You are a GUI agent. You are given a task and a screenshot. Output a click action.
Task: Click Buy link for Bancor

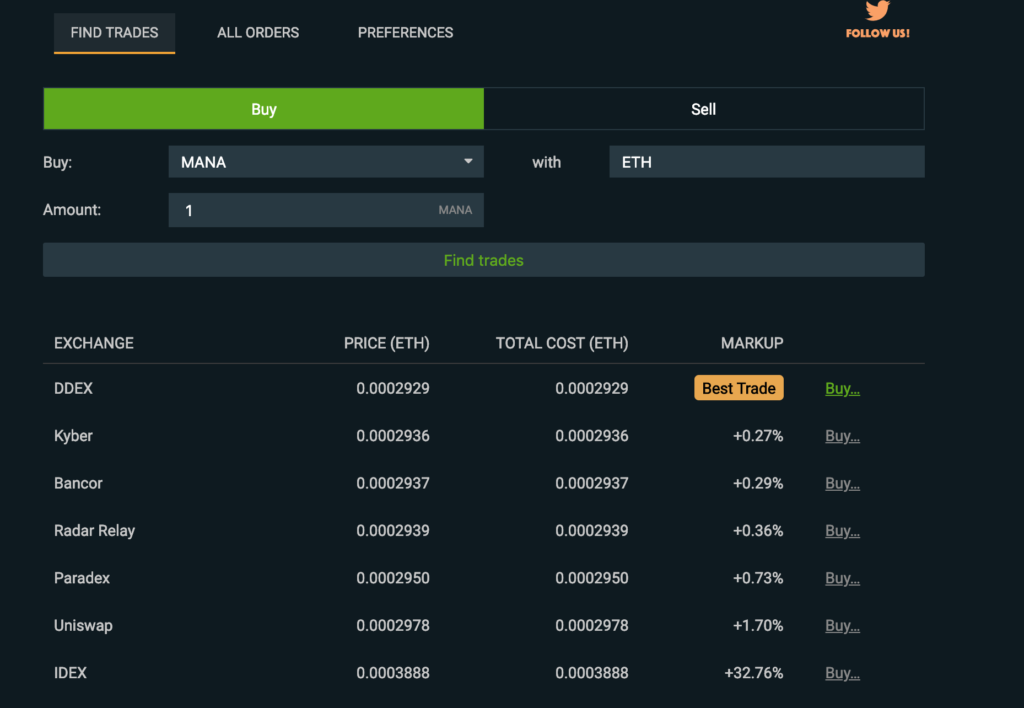coord(842,483)
